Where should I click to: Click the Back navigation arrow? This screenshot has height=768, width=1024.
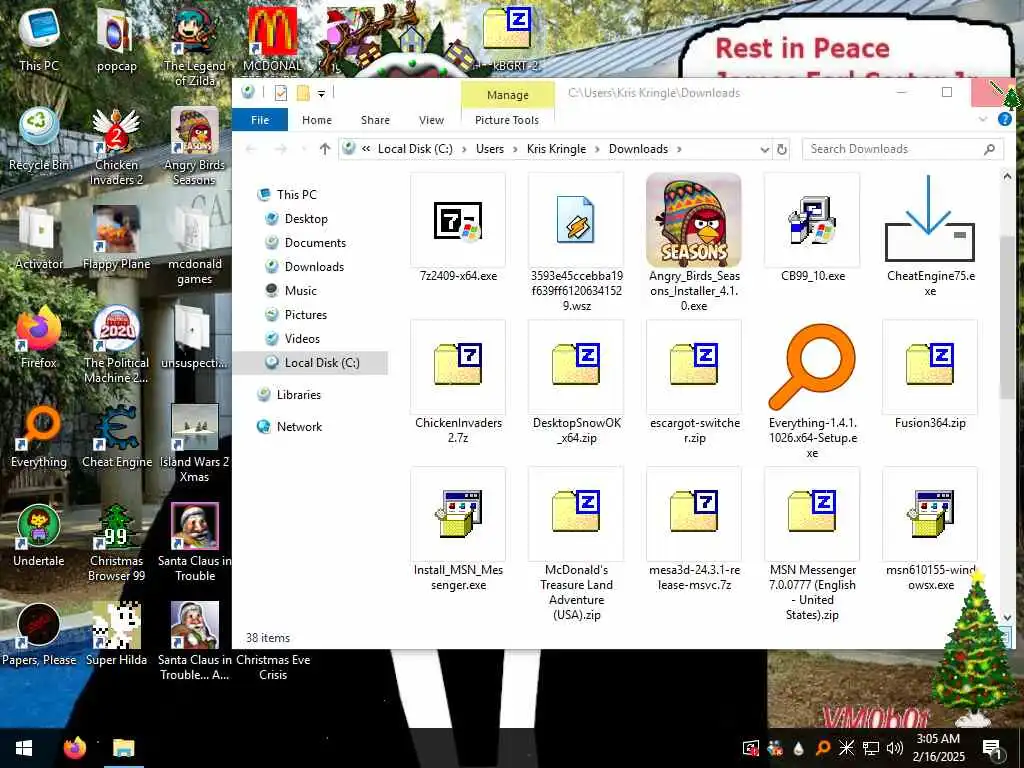(x=251, y=149)
